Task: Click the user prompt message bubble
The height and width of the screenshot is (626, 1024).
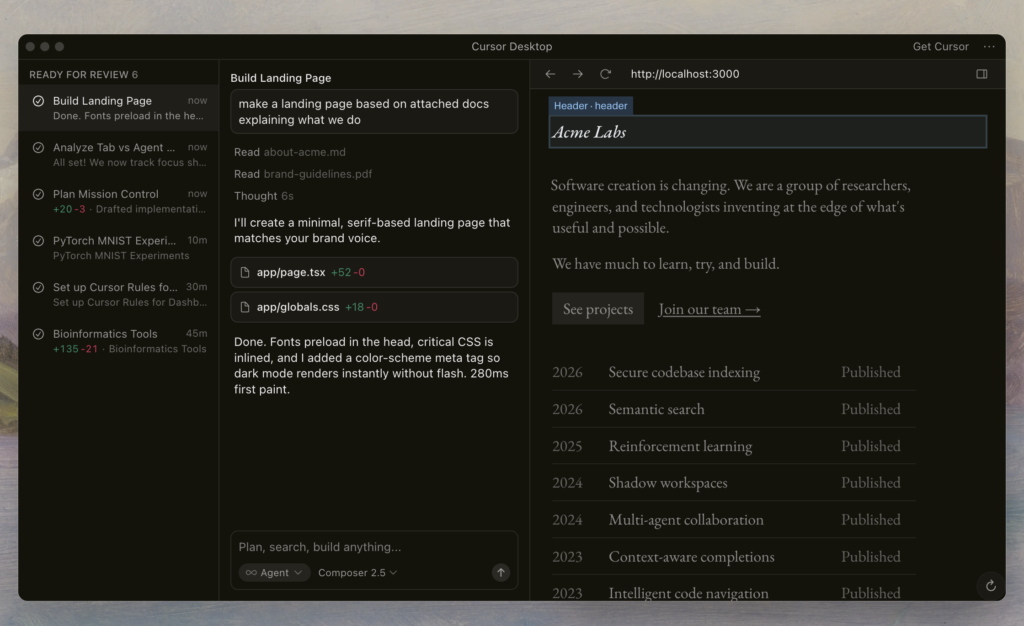Action: [374, 112]
